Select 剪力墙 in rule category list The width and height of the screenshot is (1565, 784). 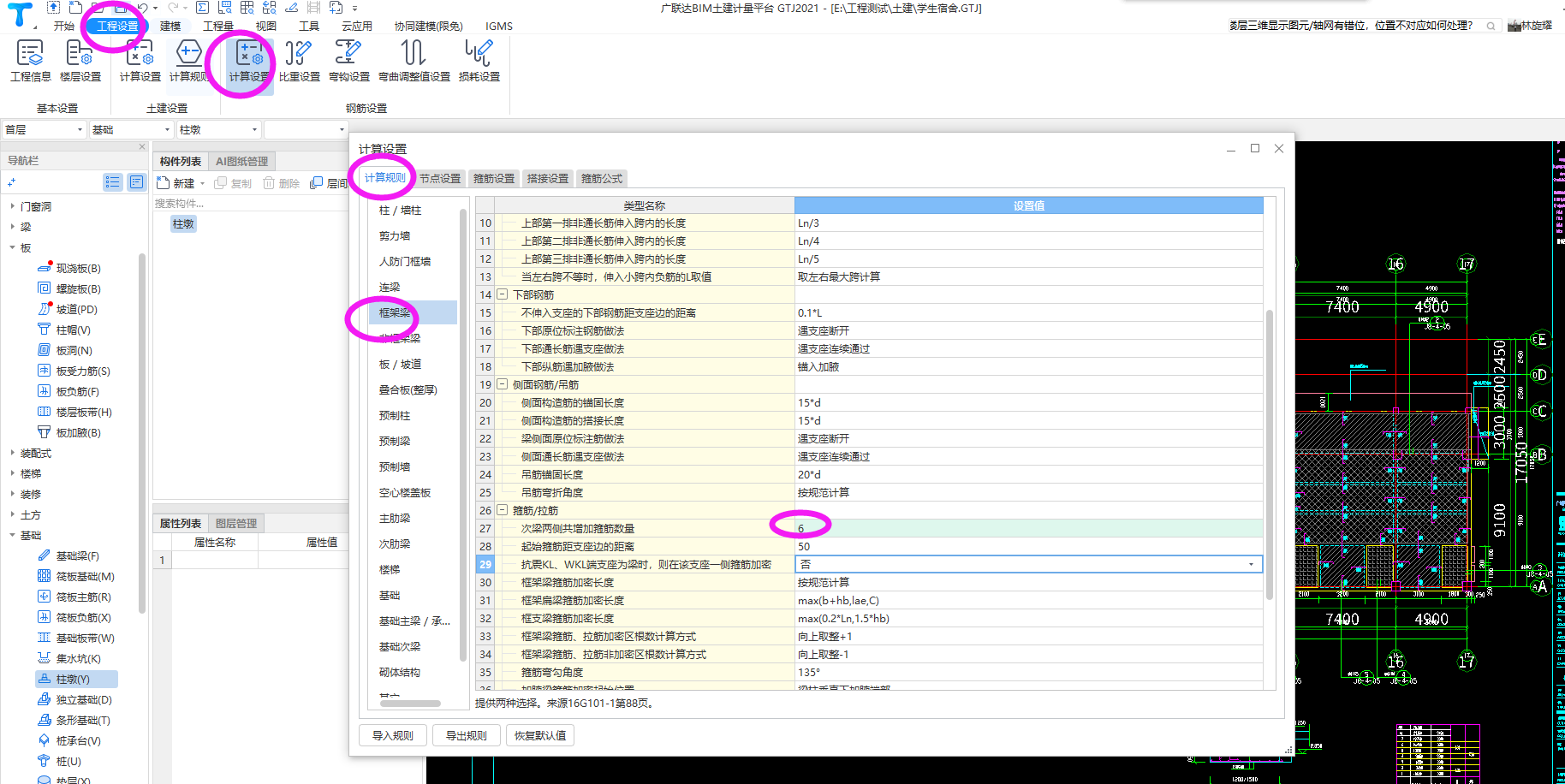tap(395, 235)
